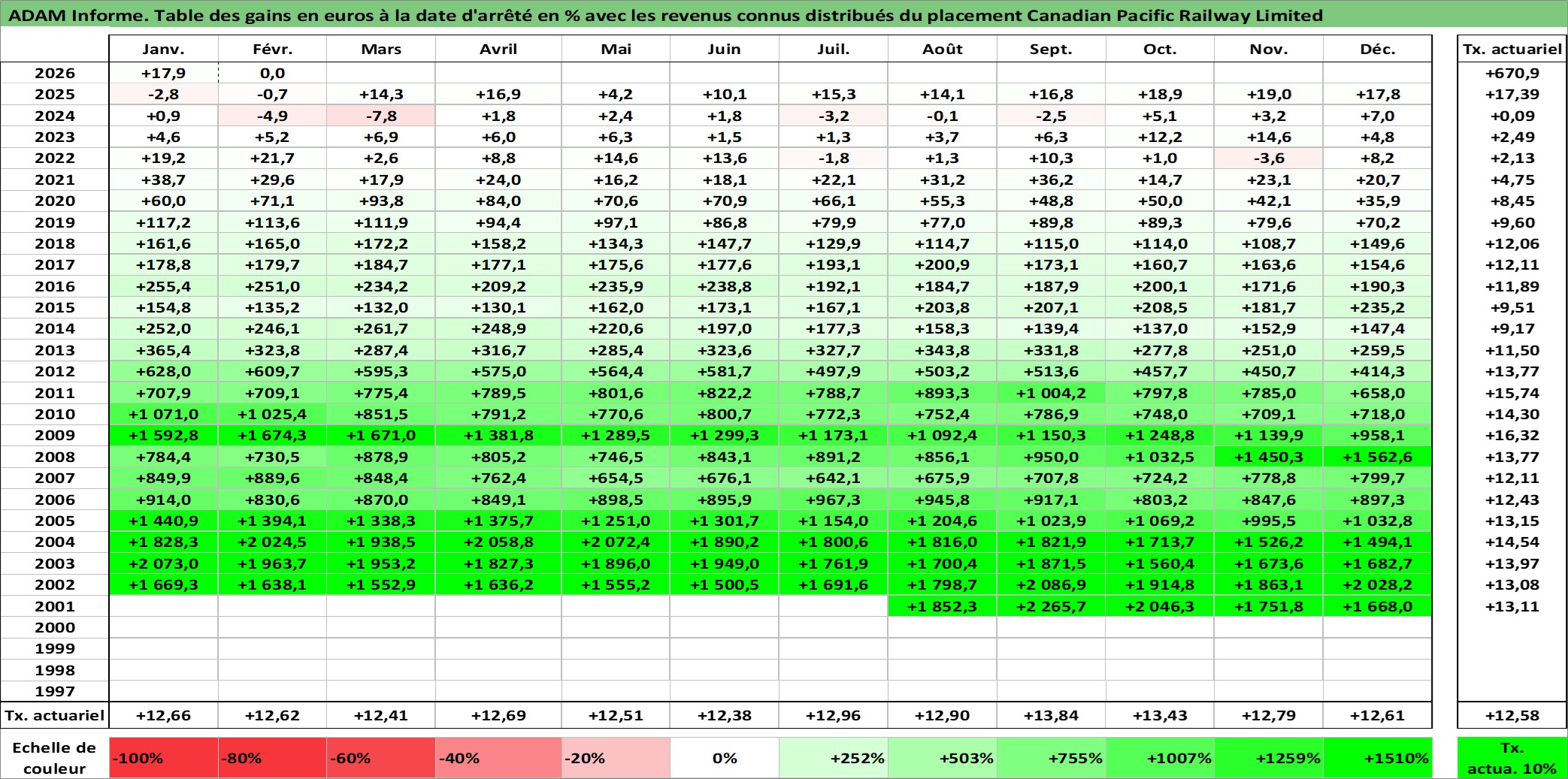Click the Echelle de couleur label
Screen dimensions: 1568x779
[55, 758]
